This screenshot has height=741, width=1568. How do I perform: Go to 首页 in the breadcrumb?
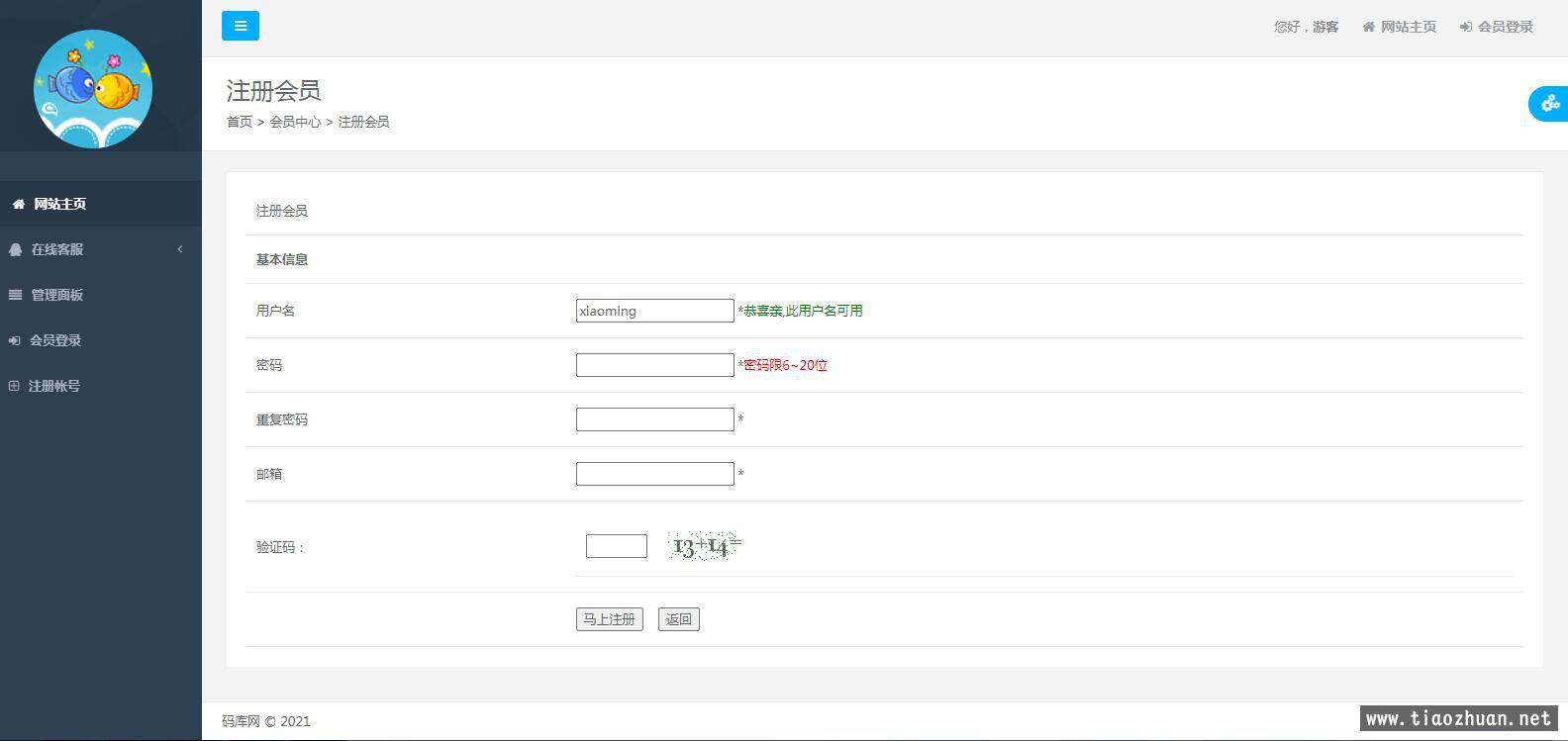pyautogui.click(x=239, y=122)
